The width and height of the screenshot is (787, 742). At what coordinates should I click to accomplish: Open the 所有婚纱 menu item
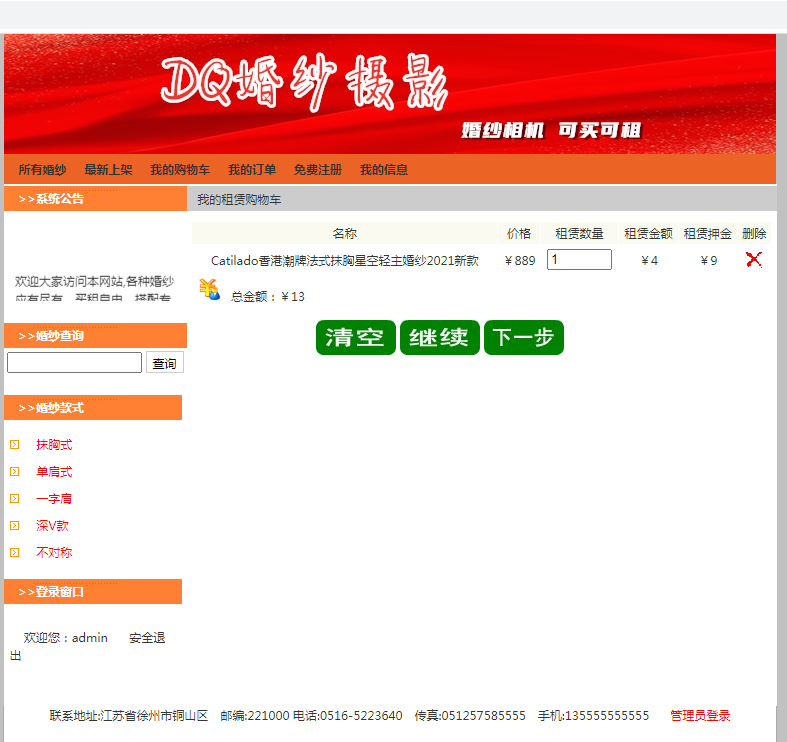click(x=42, y=170)
